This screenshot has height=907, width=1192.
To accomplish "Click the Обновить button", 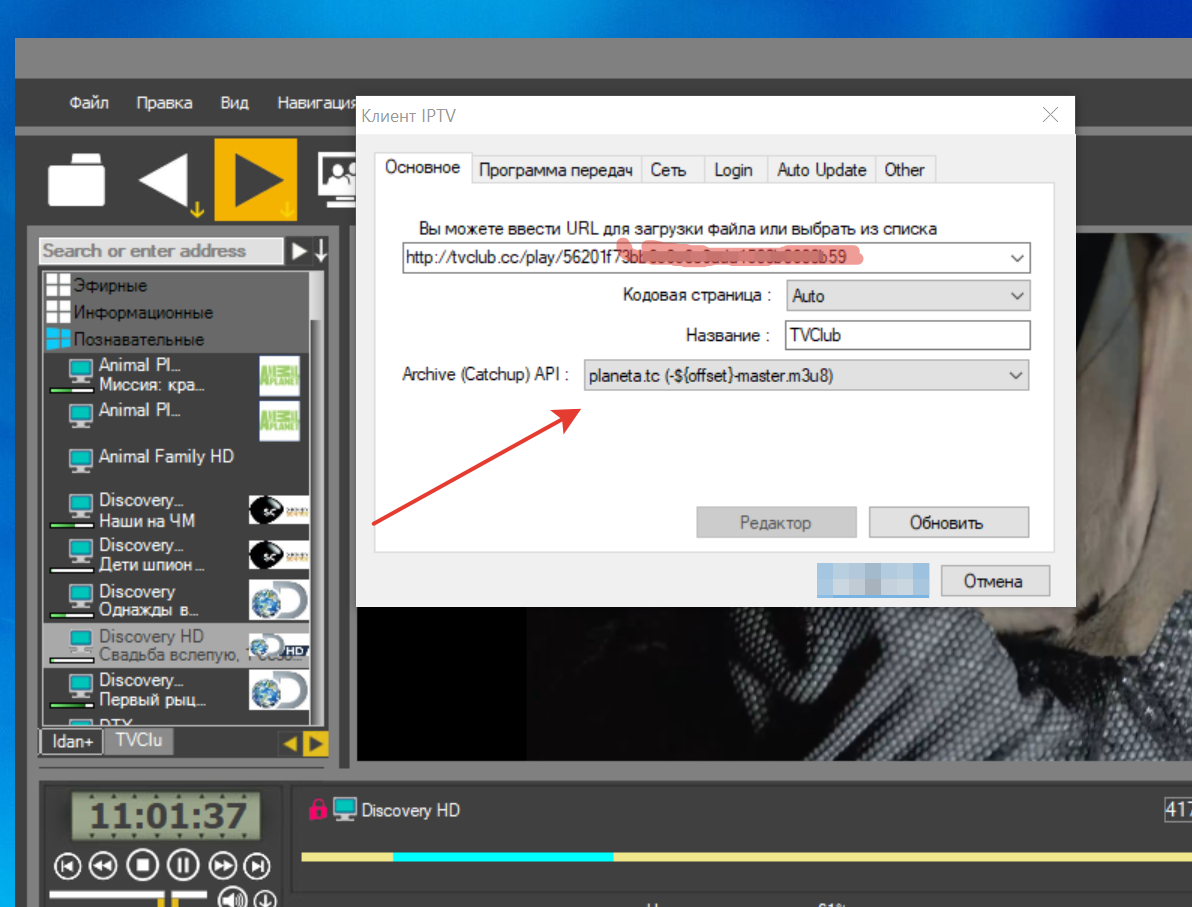I will [949, 522].
